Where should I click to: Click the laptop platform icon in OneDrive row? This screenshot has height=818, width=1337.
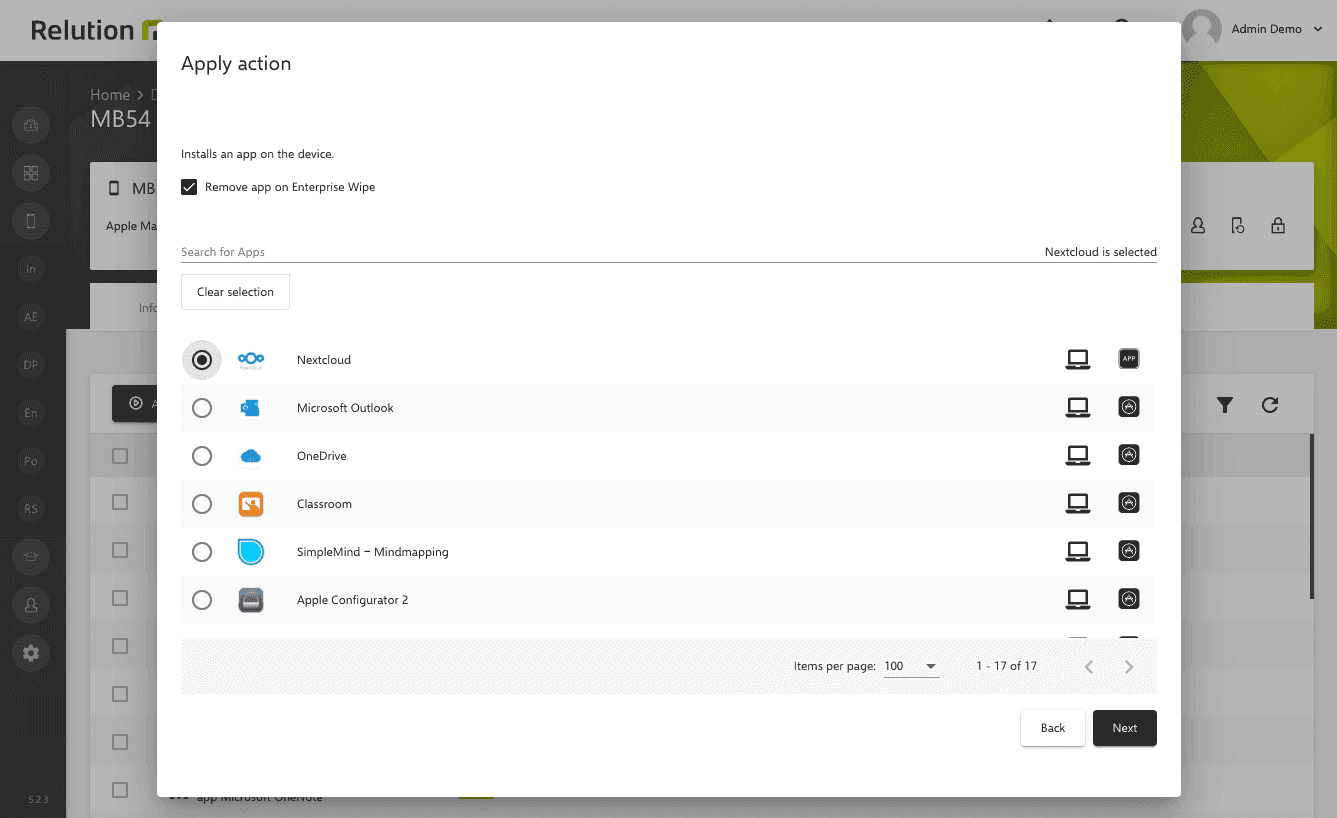[x=1077, y=456]
